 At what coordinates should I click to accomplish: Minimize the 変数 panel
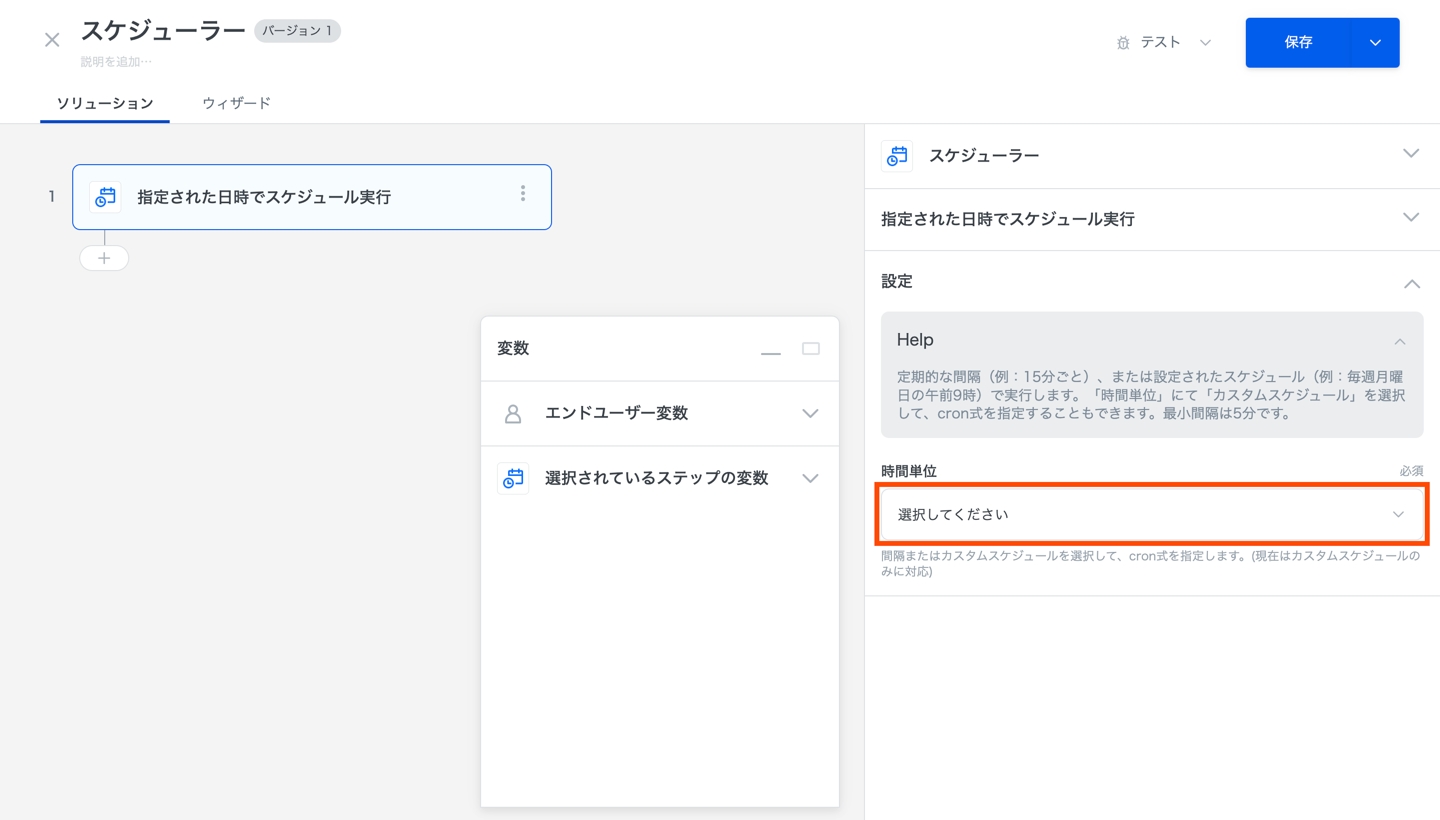[x=770, y=350]
